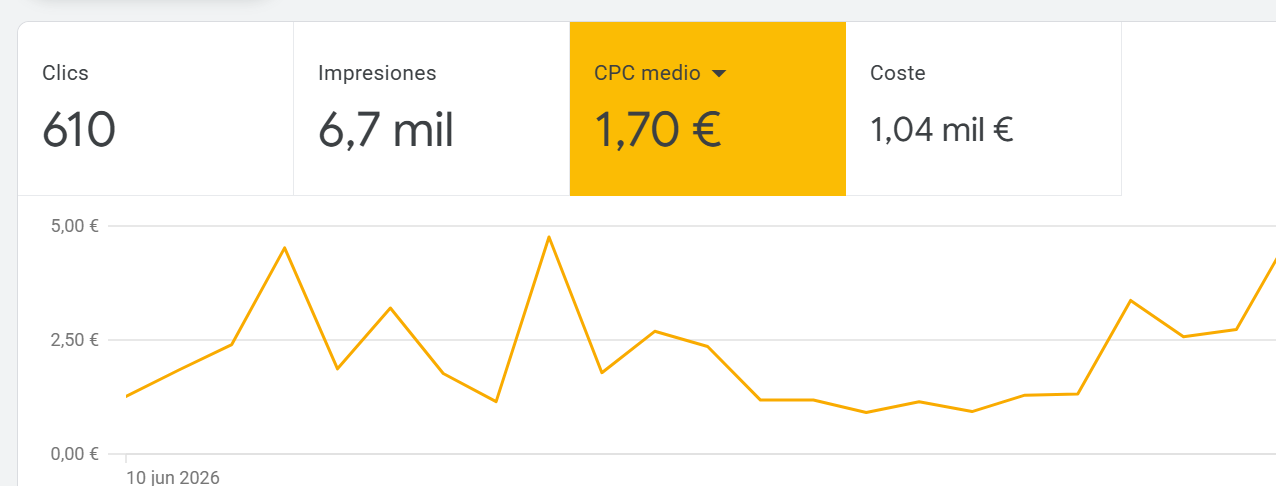1276x486 pixels.
Task: Select the Impresiones metric card label
Action: tap(377, 73)
